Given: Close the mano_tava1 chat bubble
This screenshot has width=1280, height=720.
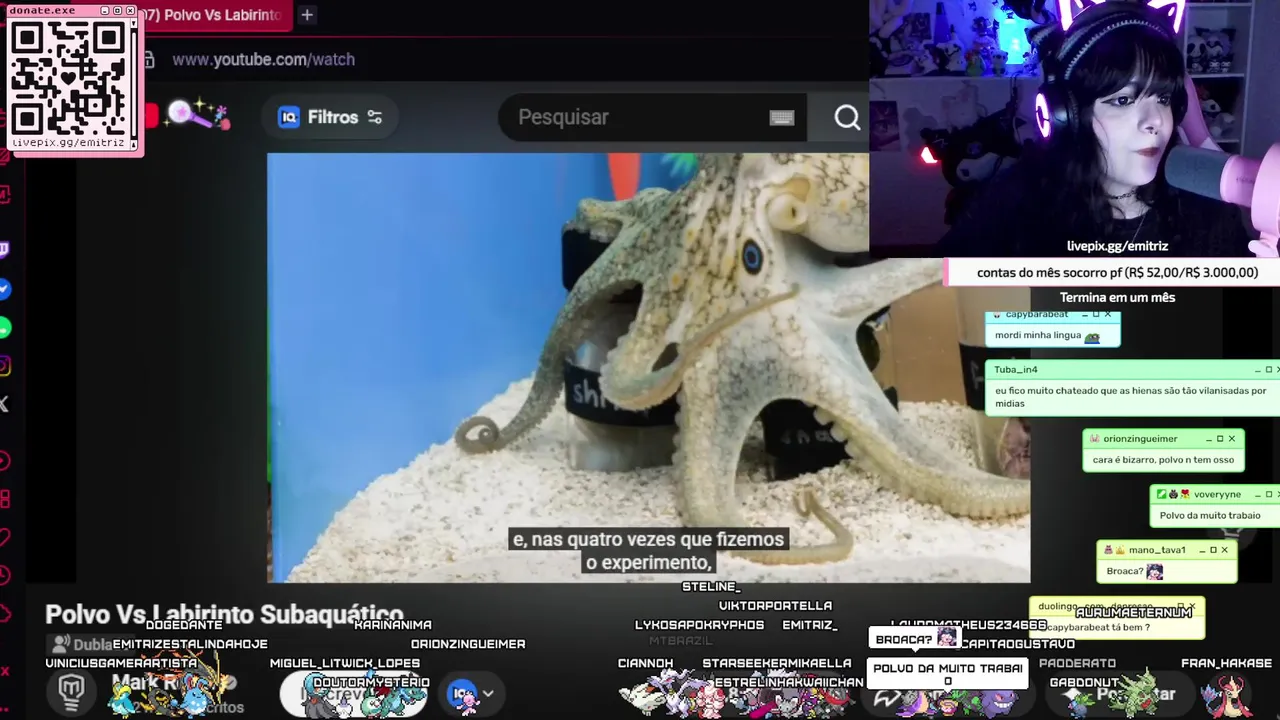Looking at the screenshot, I should coord(1225,550).
